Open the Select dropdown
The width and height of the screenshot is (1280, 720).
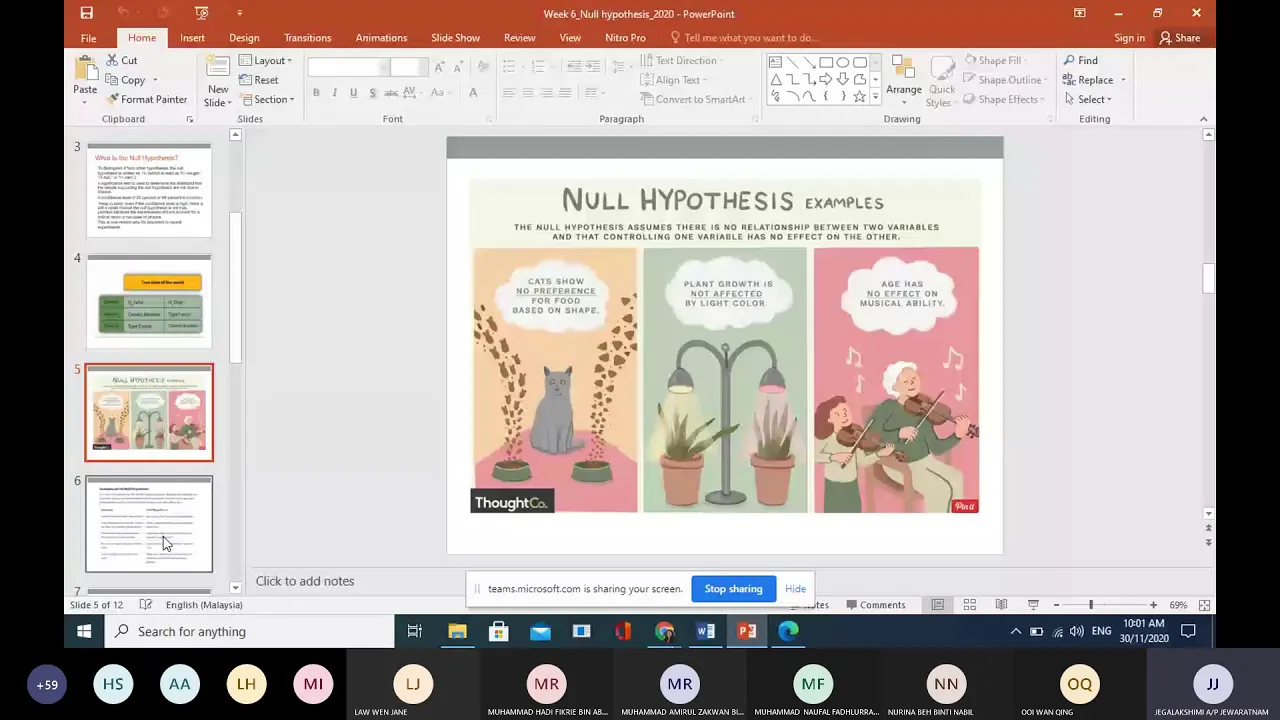[1088, 99]
